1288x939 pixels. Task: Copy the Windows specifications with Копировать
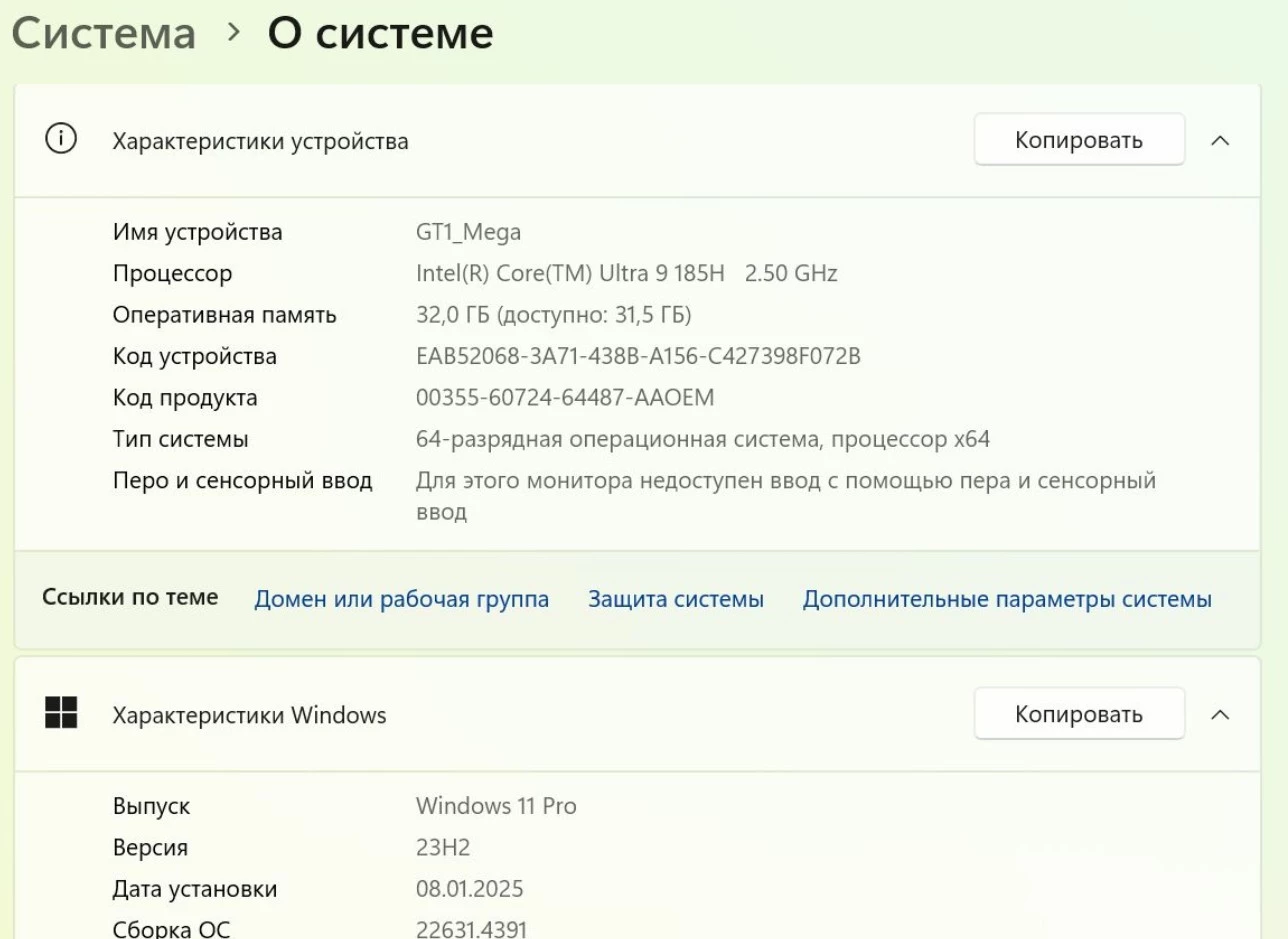point(1078,714)
